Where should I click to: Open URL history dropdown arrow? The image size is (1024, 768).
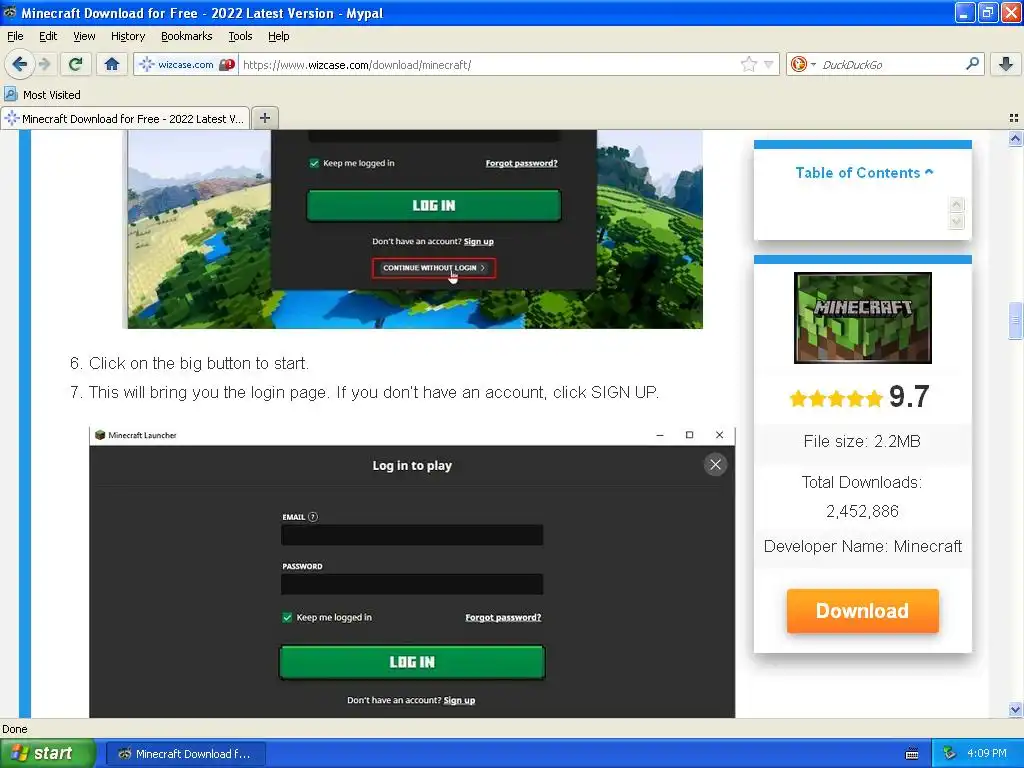coord(769,64)
